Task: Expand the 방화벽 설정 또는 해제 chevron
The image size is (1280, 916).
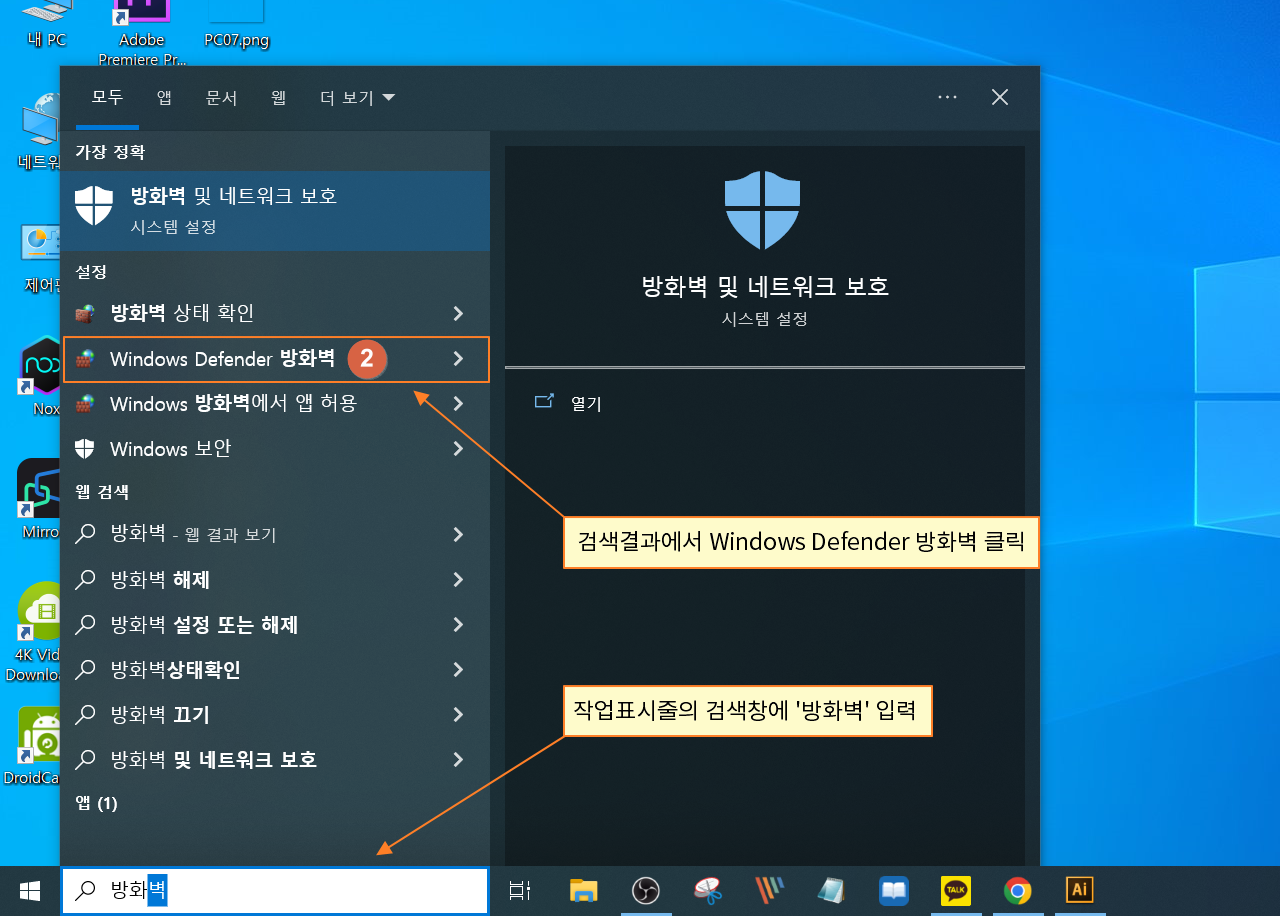Action: pyautogui.click(x=458, y=625)
